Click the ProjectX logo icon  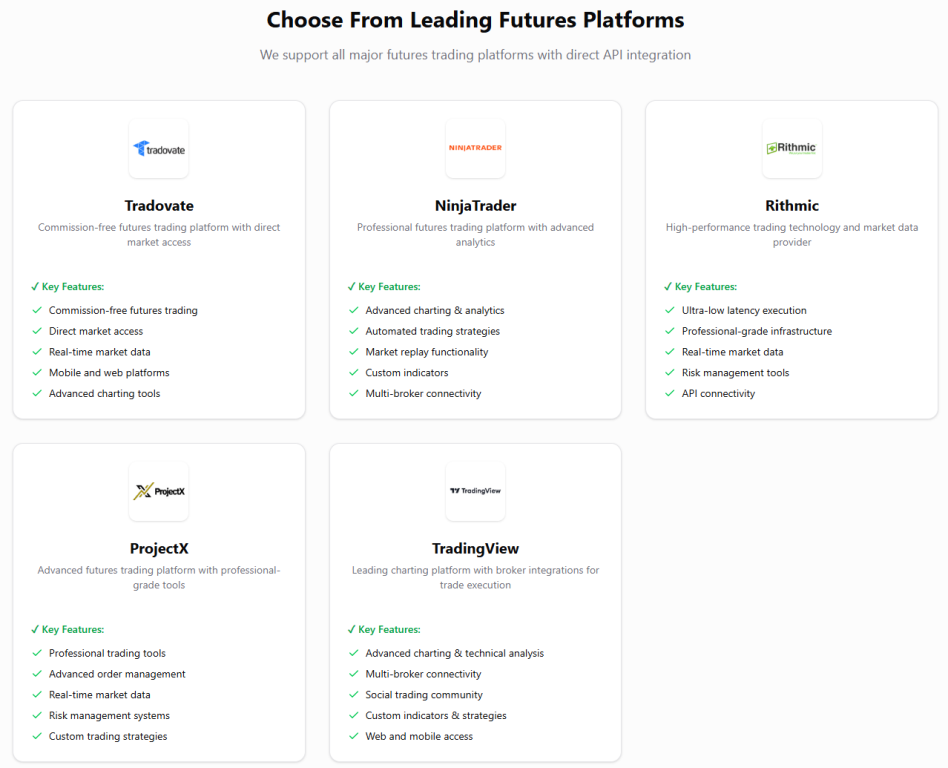(159, 491)
